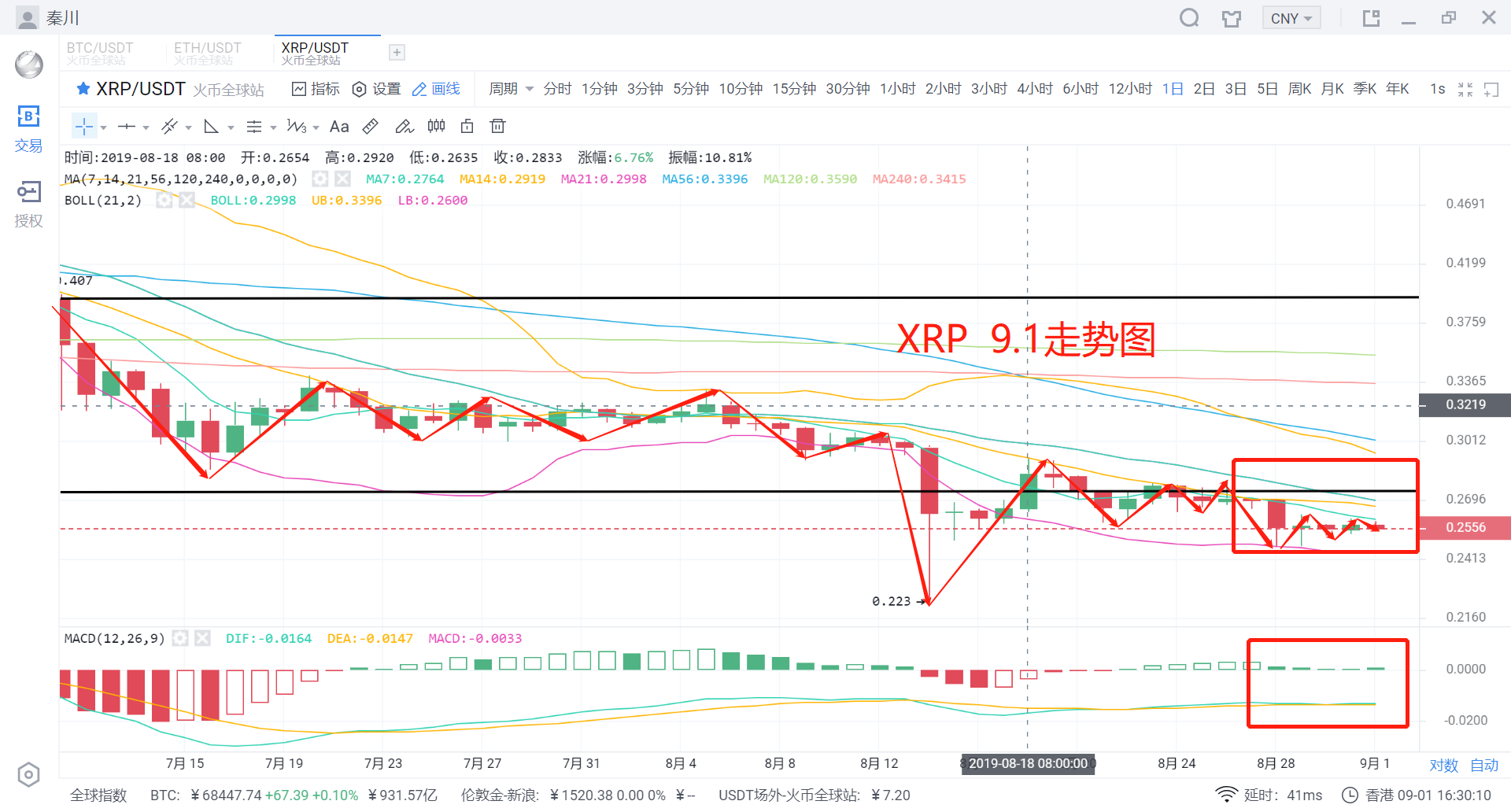1511x812 pixels.
Task: Select the 1小时 period
Action: [898, 89]
